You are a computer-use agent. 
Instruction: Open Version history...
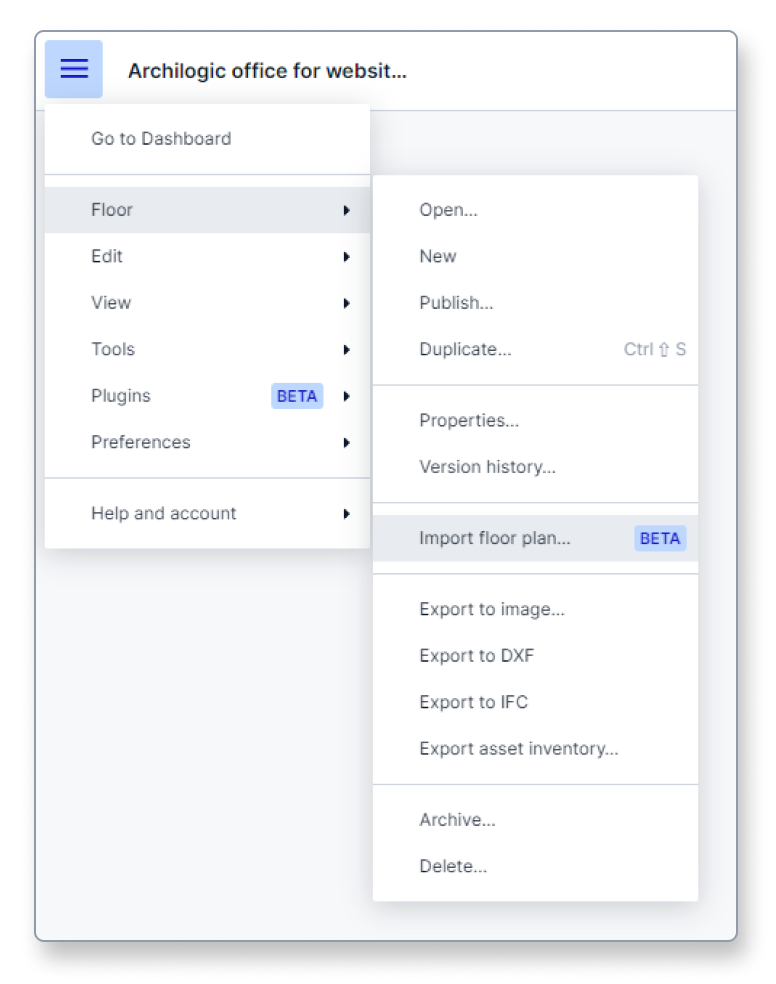(487, 467)
